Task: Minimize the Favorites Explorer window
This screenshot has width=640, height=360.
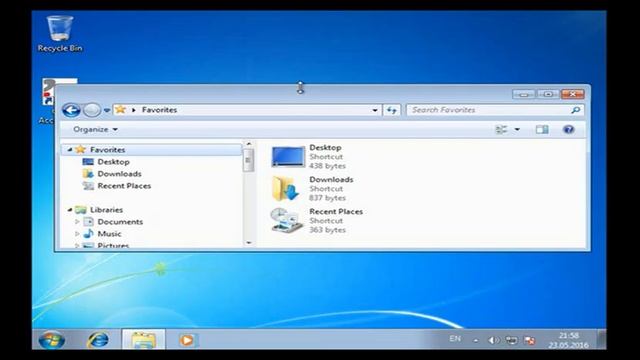Action: pyautogui.click(x=524, y=94)
